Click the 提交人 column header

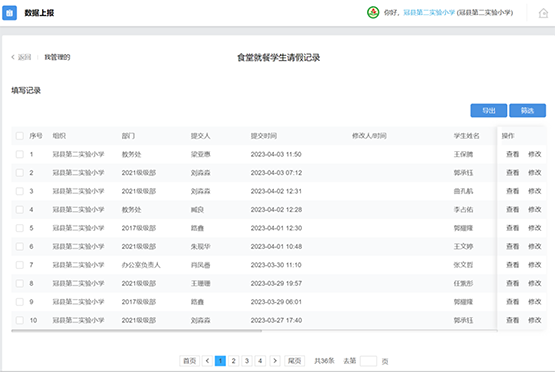(200, 136)
